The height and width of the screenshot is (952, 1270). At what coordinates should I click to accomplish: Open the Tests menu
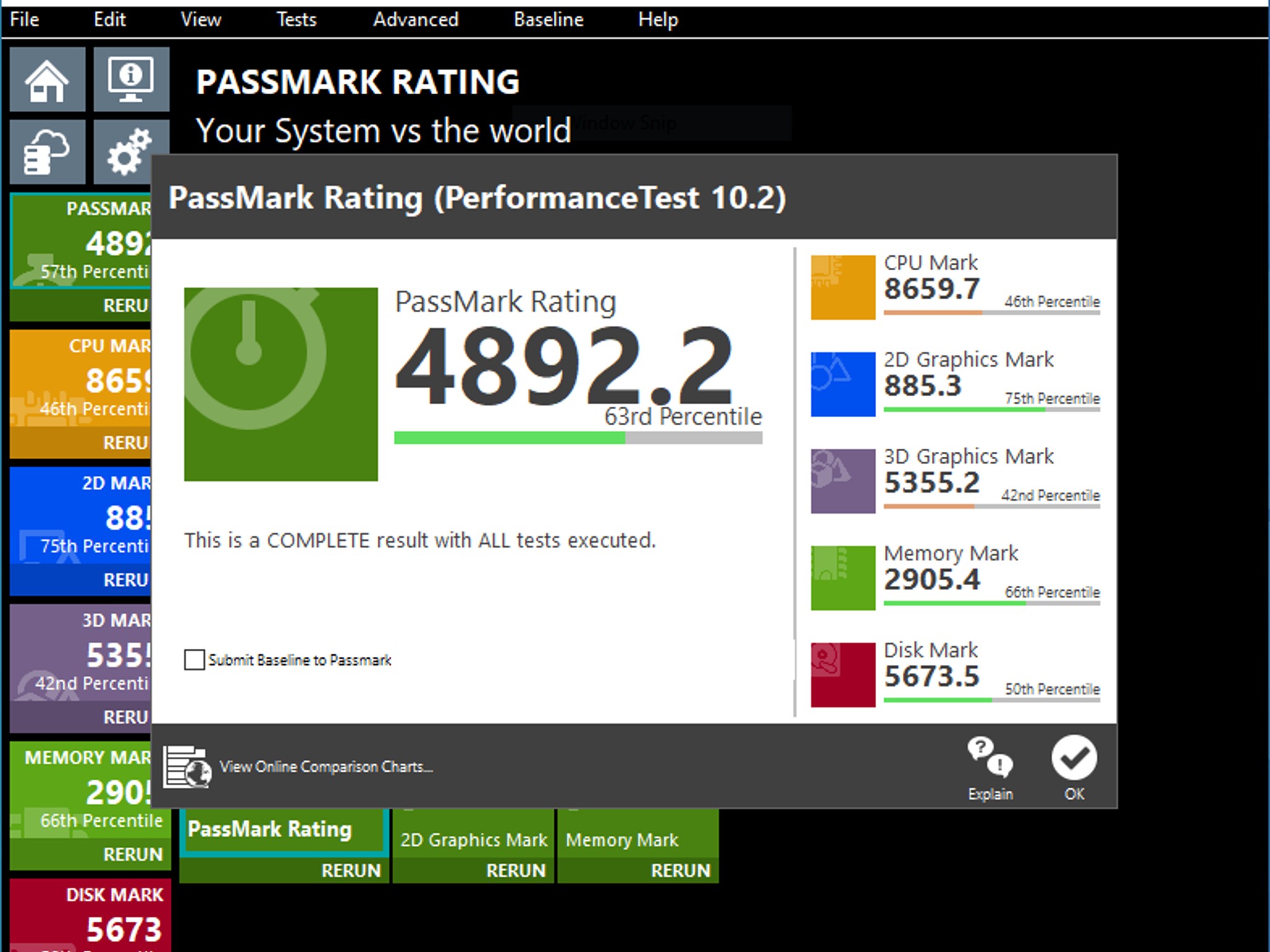[296, 20]
